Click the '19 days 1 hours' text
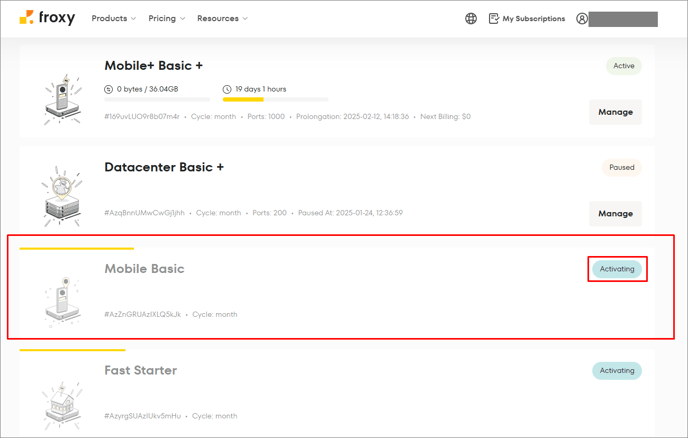This screenshot has width=688, height=438. (x=261, y=89)
